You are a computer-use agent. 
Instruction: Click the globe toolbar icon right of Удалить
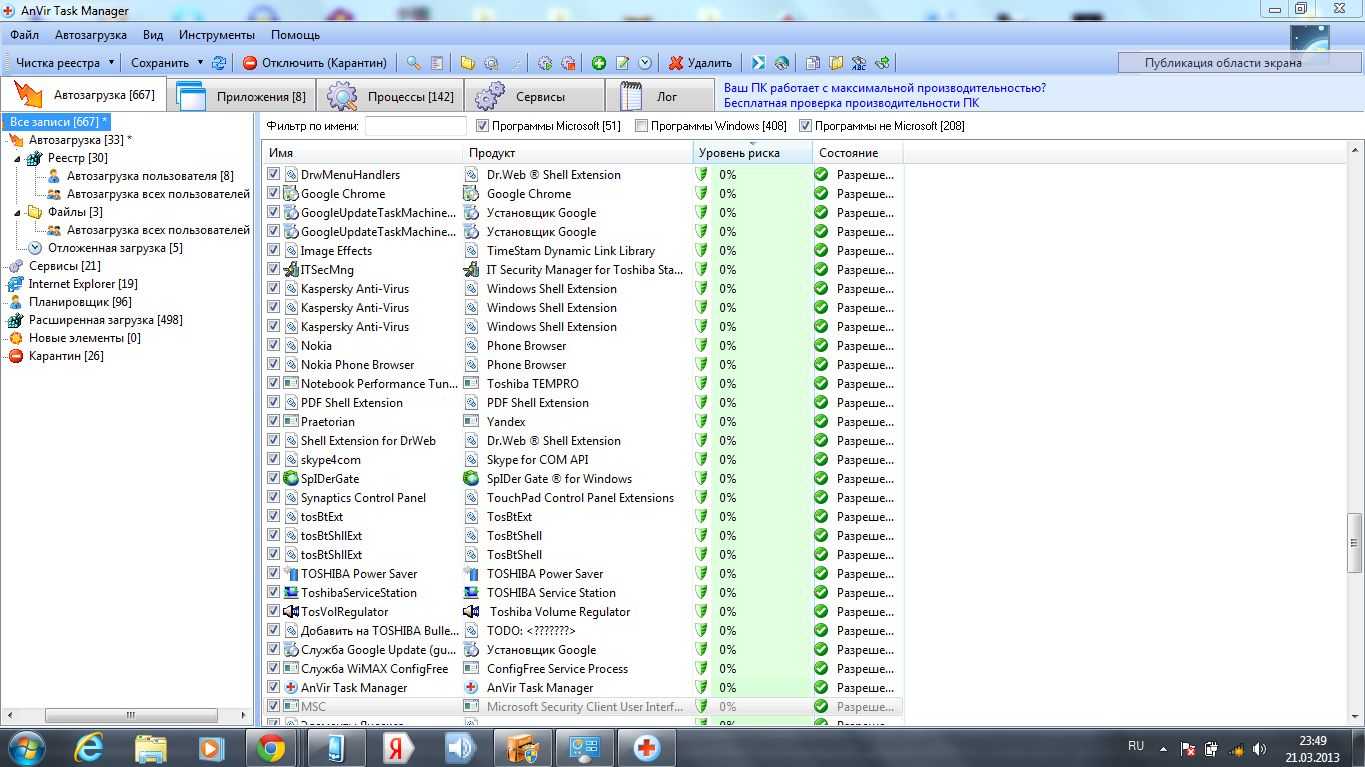(x=781, y=62)
